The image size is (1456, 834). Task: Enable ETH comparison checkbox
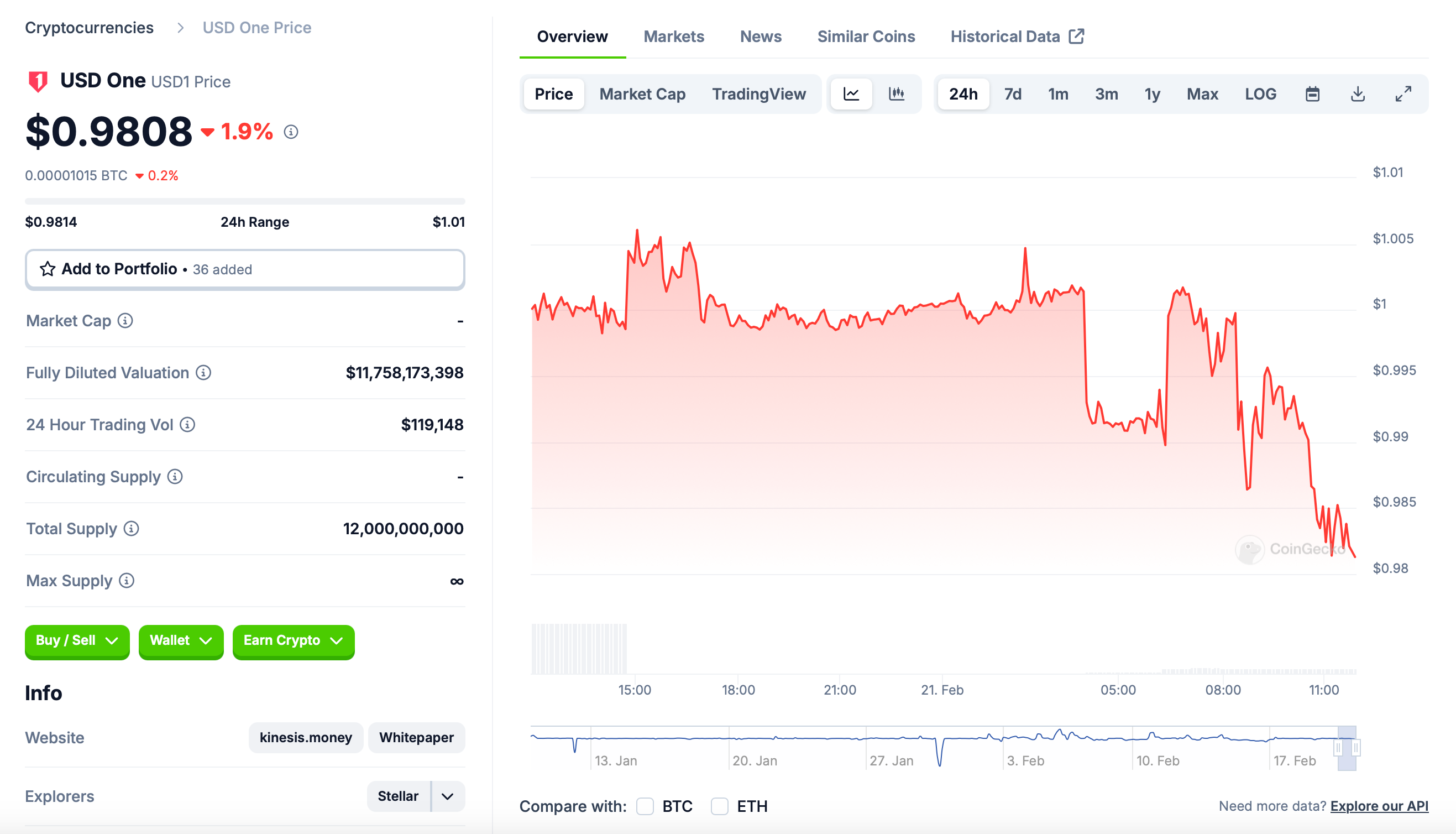tap(719, 806)
